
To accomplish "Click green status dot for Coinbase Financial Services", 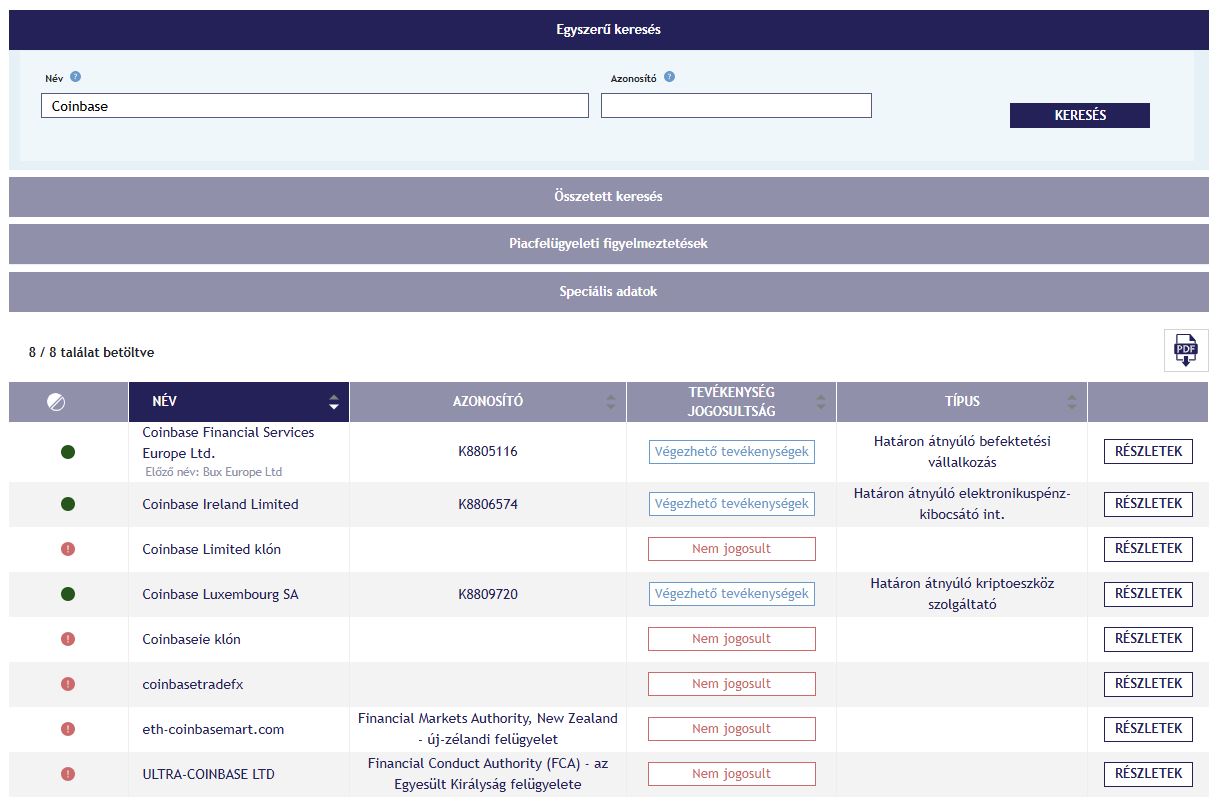I will click(x=68, y=452).
